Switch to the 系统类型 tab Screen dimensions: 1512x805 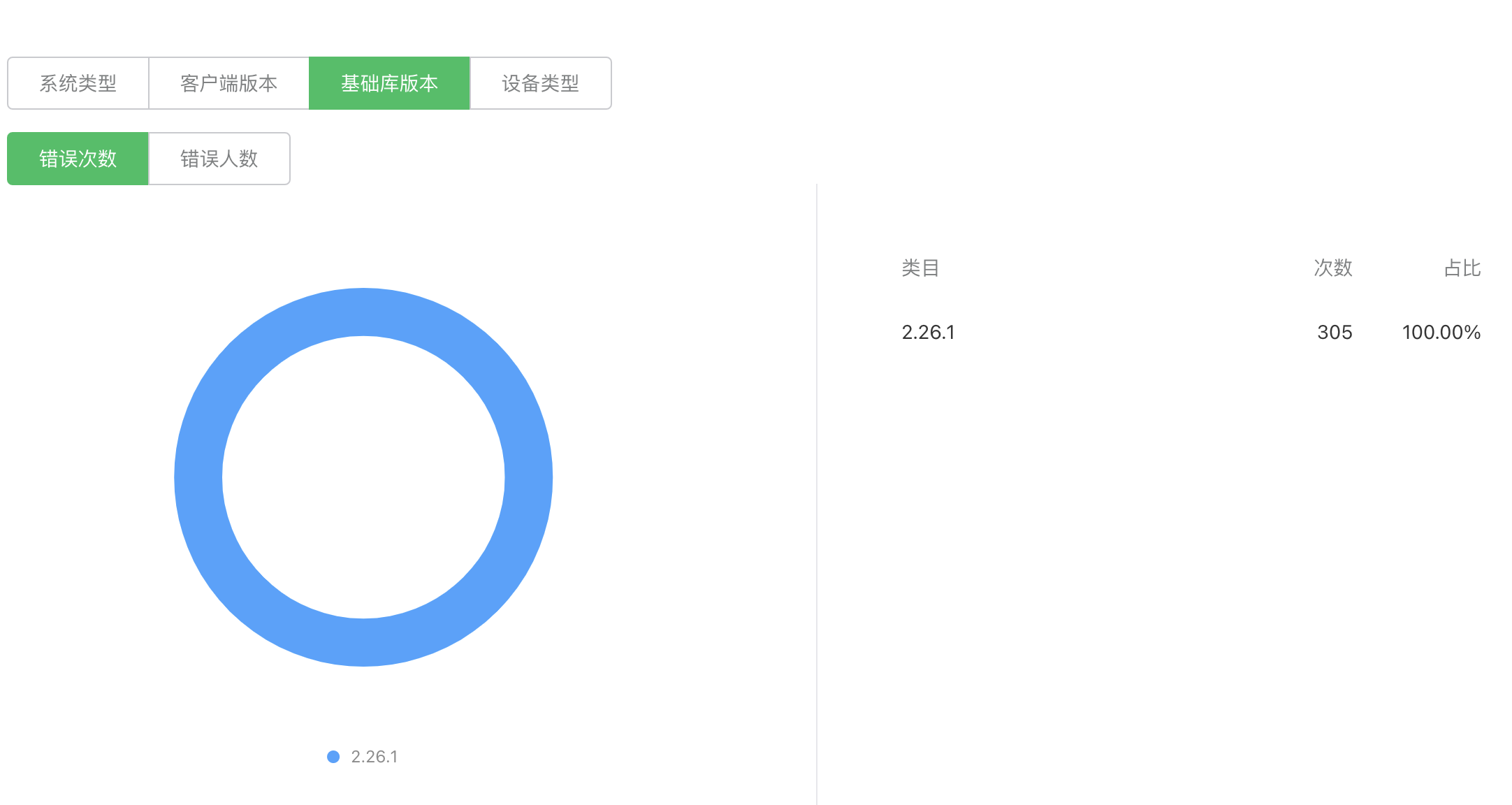tap(78, 83)
